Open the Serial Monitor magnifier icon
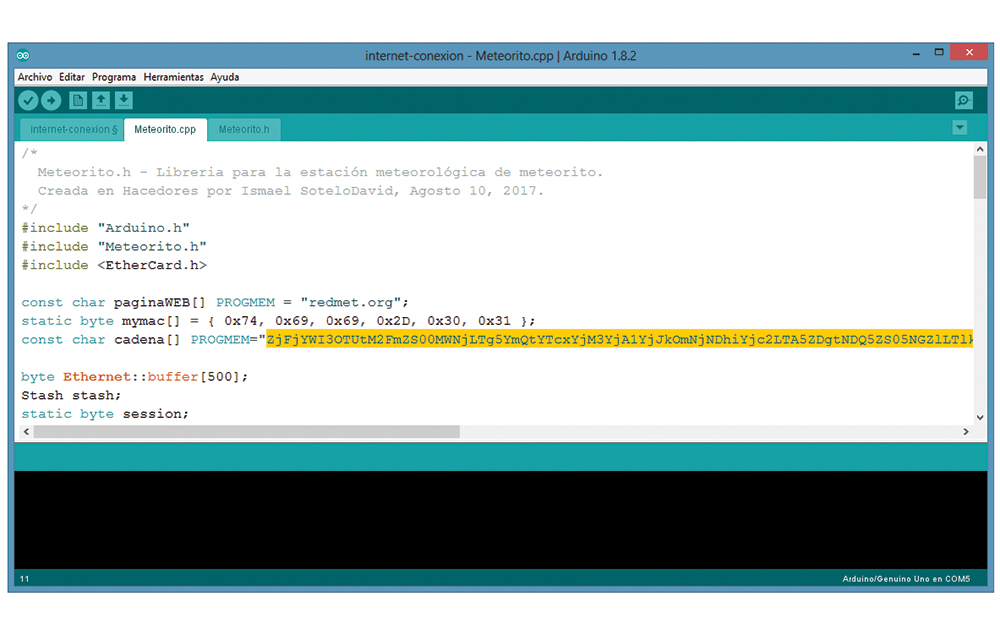This screenshot has width=1000, height=636. [963, 100]
